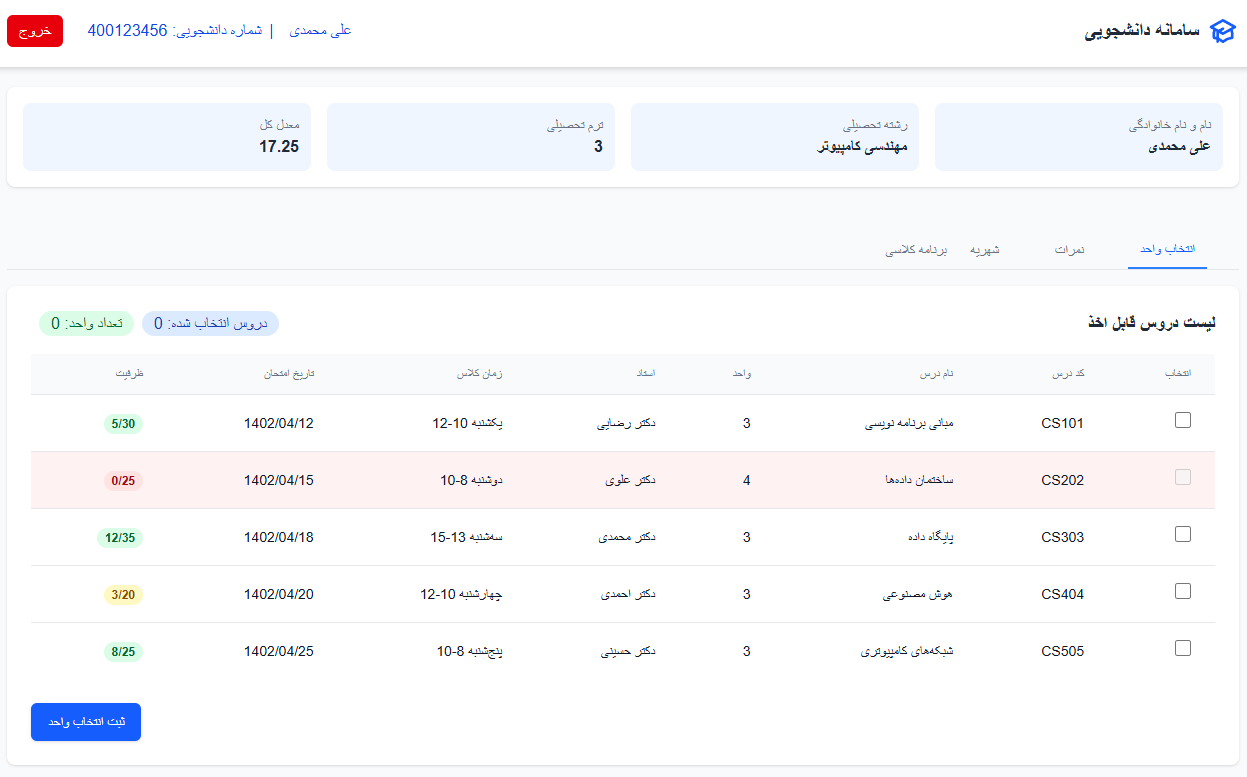
Task: Tick the checkbox for course CS404
Action: pos(1183,592)
